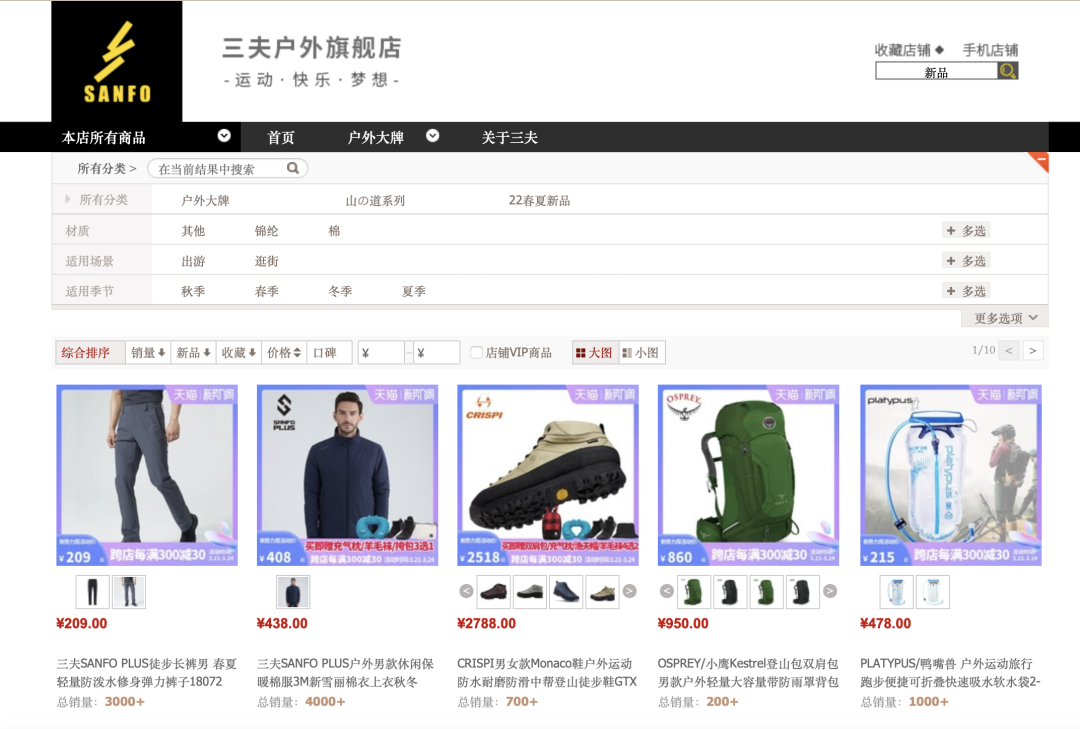Image resolution: width=1080 pixels, height=729 pixels.
Task: Switch to 小图 small grid view
Action: point(640,353)
